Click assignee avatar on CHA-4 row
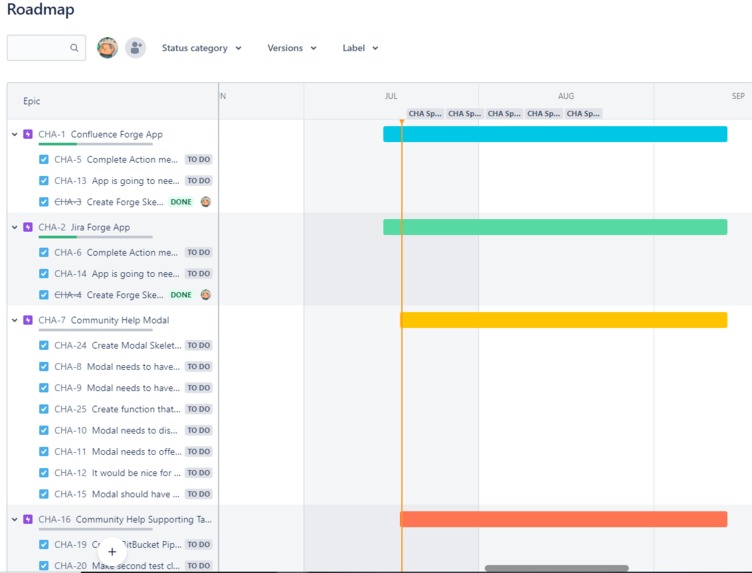This screenshot has width=752, height=573. [x=206, y=294]
